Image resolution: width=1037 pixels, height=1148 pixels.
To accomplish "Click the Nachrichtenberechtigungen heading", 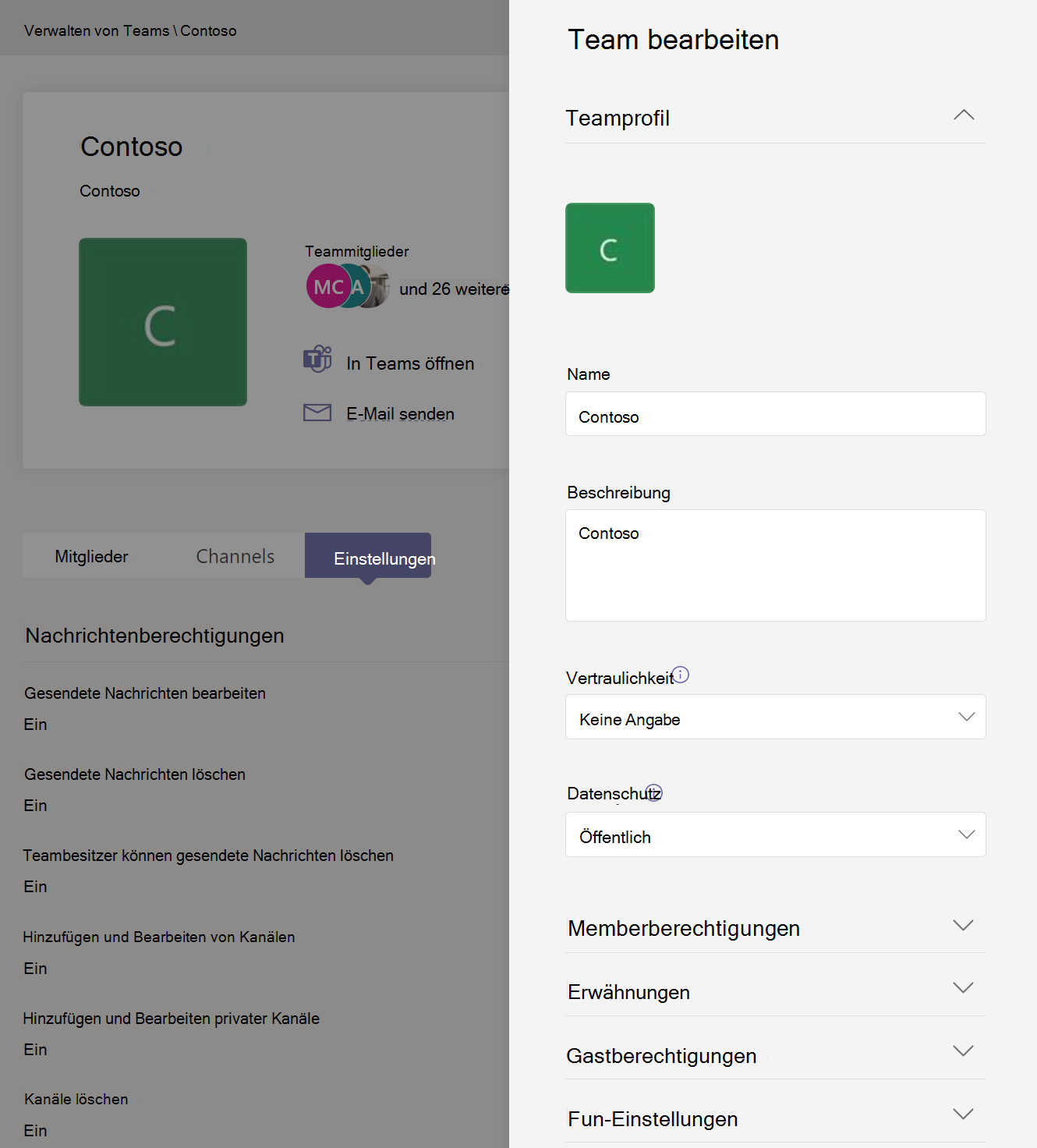I will coord(154,636).
